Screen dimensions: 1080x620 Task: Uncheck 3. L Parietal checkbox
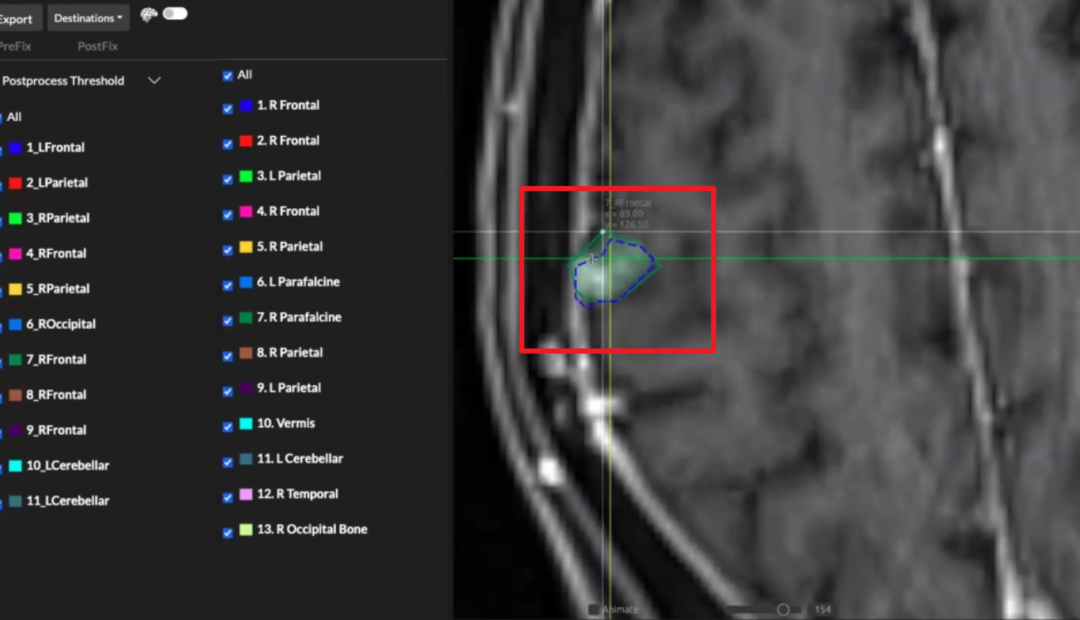[x=227, y=179]
